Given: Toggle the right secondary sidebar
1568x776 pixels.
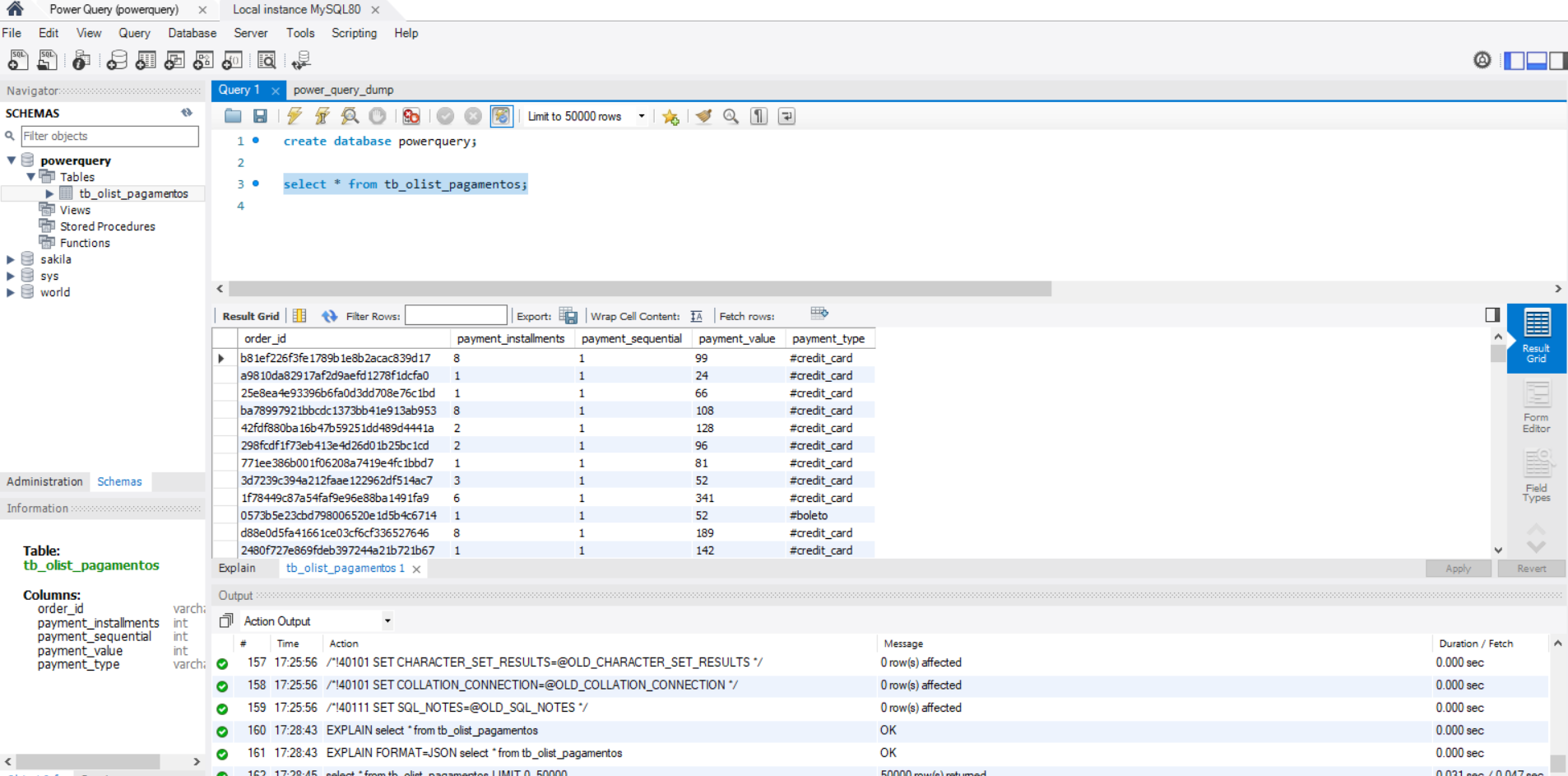Looking at the screenshot, I should pyautogui.click(x=1558, y=60).
